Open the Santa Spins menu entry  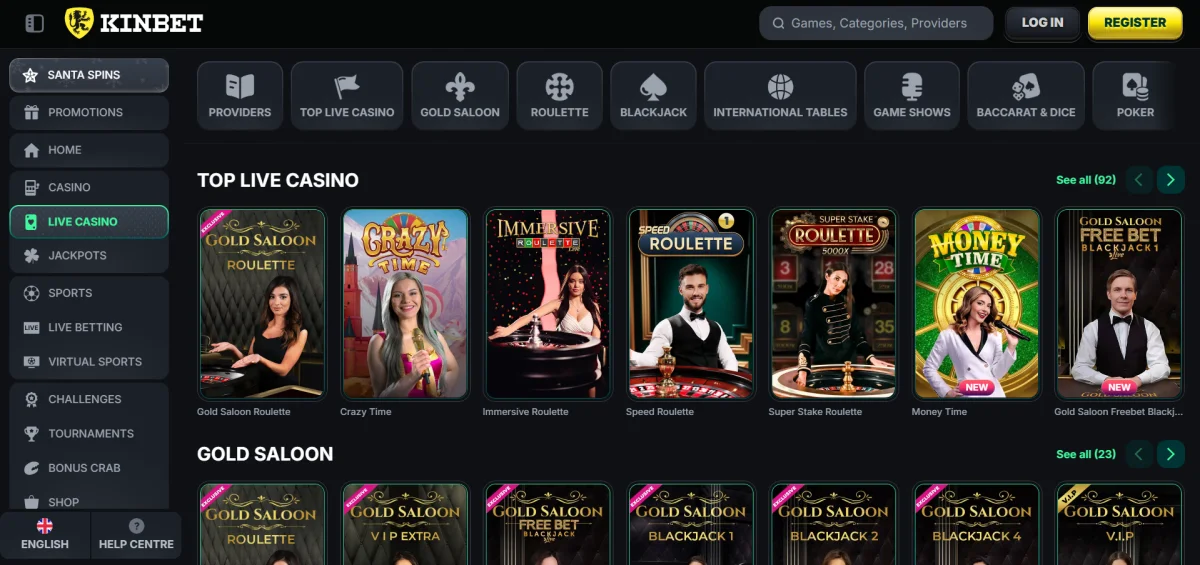tap(89, 75)
